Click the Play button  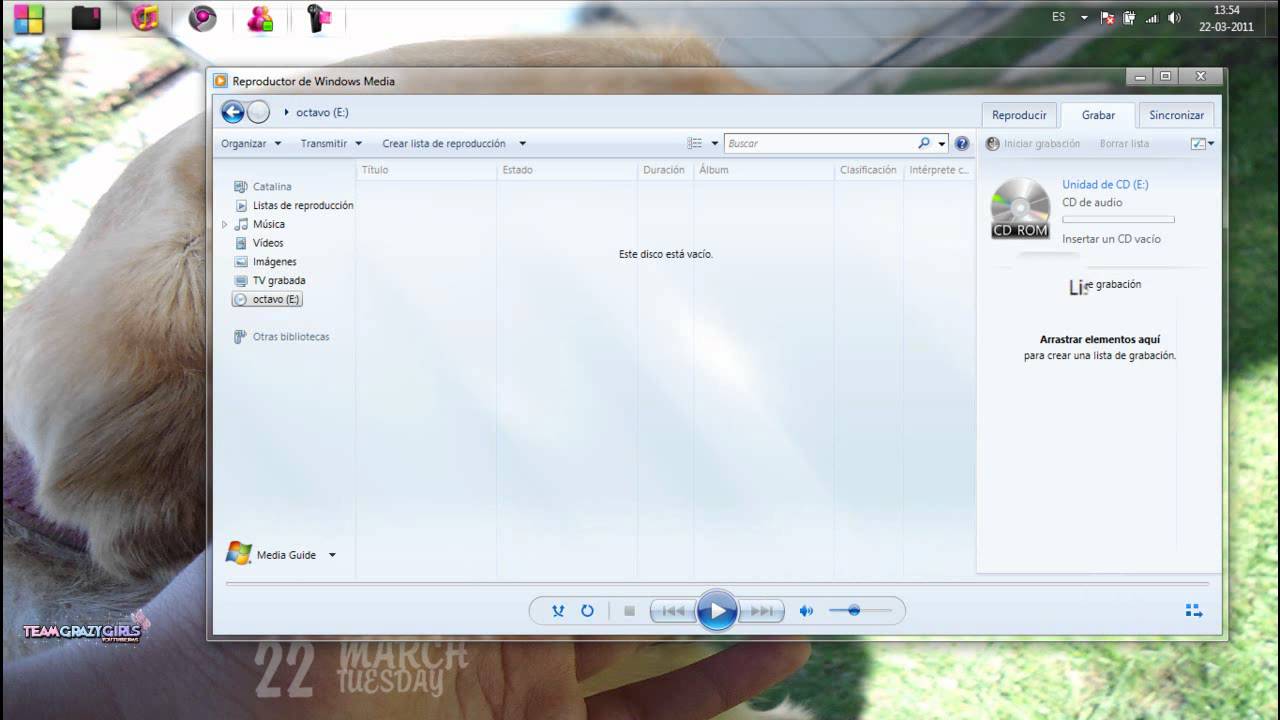pos(717,611)
